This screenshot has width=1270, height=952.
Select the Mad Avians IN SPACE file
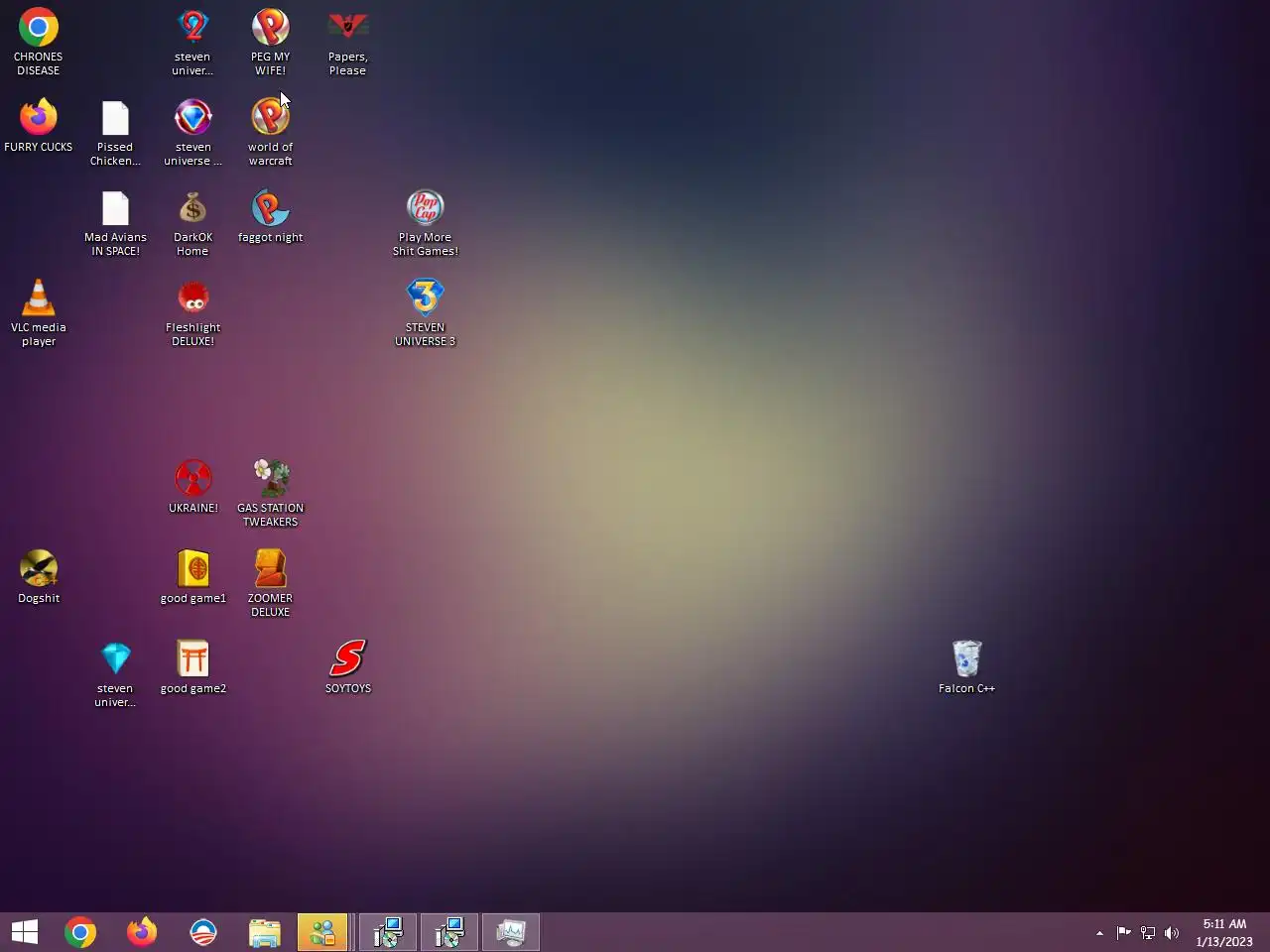coord(115,223)
